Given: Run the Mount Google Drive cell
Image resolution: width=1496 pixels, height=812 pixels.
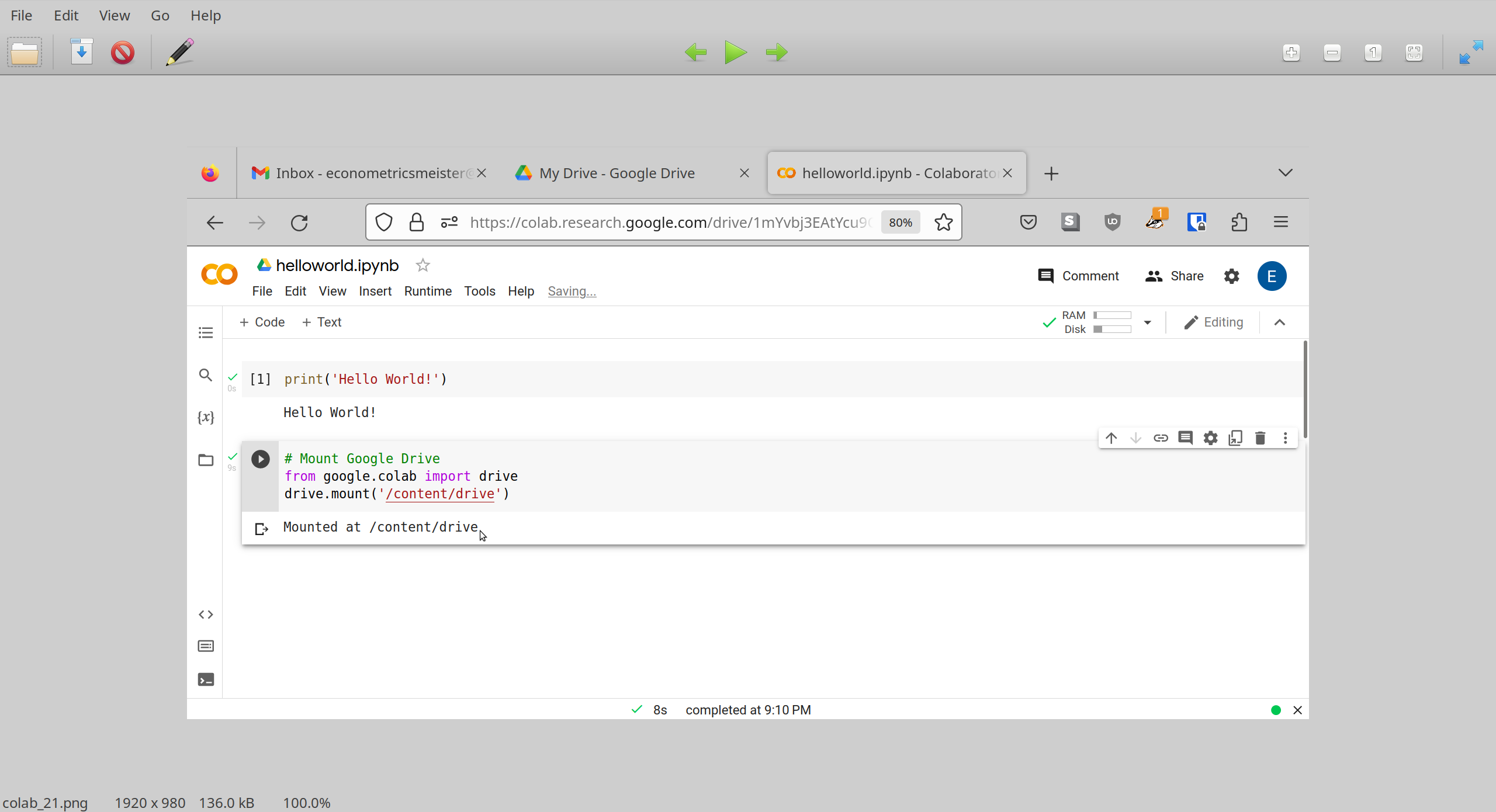Looking at the screenshot, I should [x=261, y=459].
